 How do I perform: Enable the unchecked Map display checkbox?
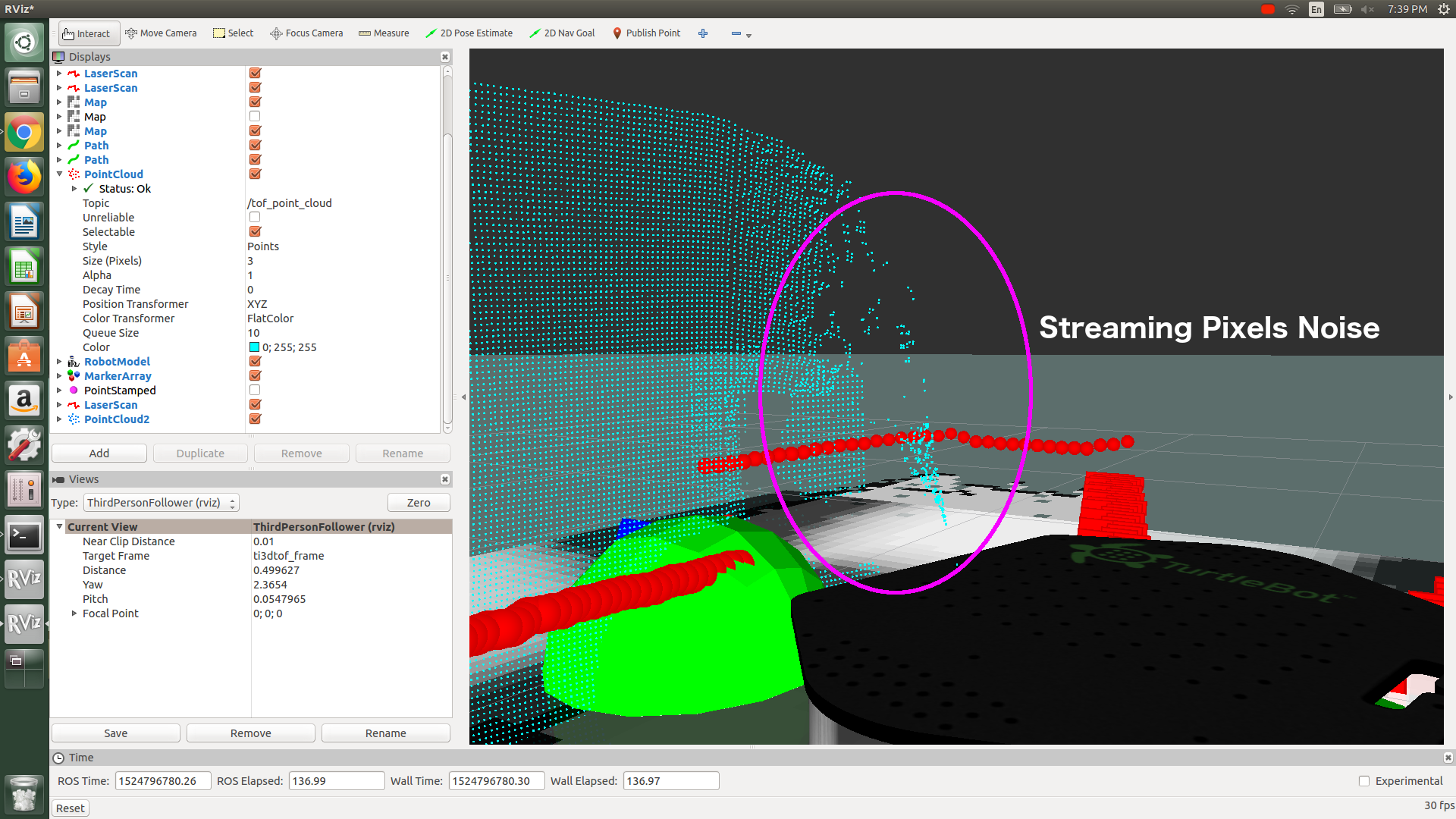[x=255, y=117]
